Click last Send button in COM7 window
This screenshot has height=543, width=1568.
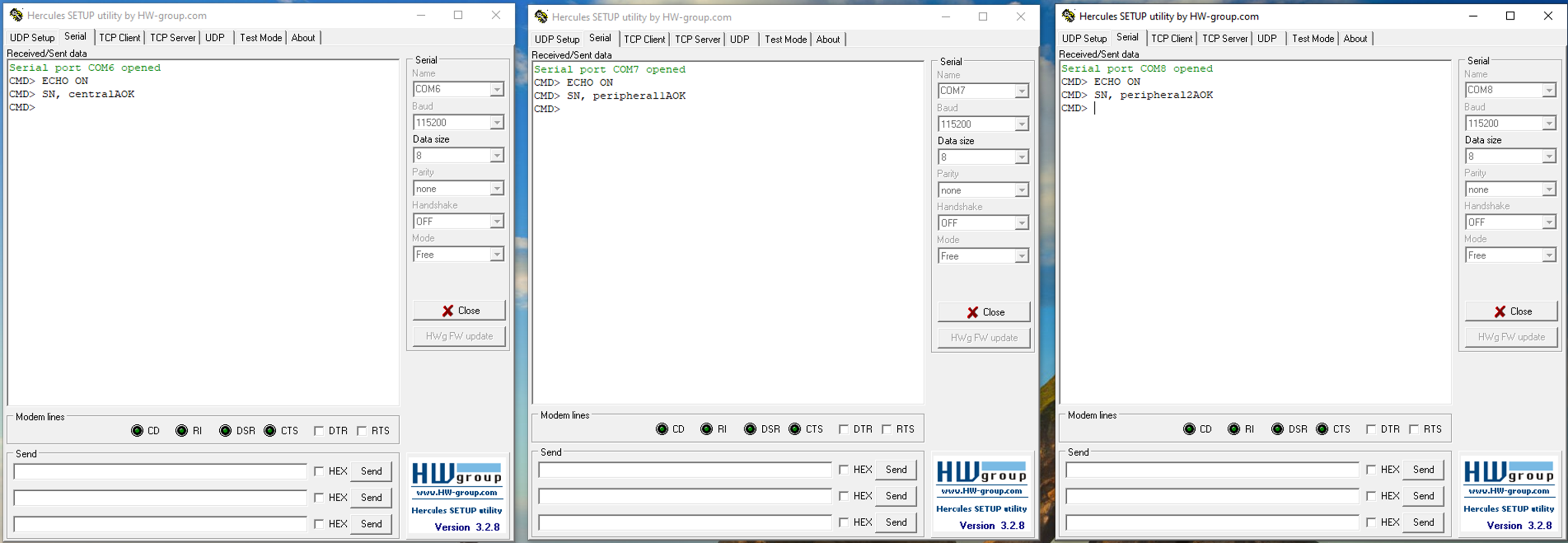[x=896, y=522]
